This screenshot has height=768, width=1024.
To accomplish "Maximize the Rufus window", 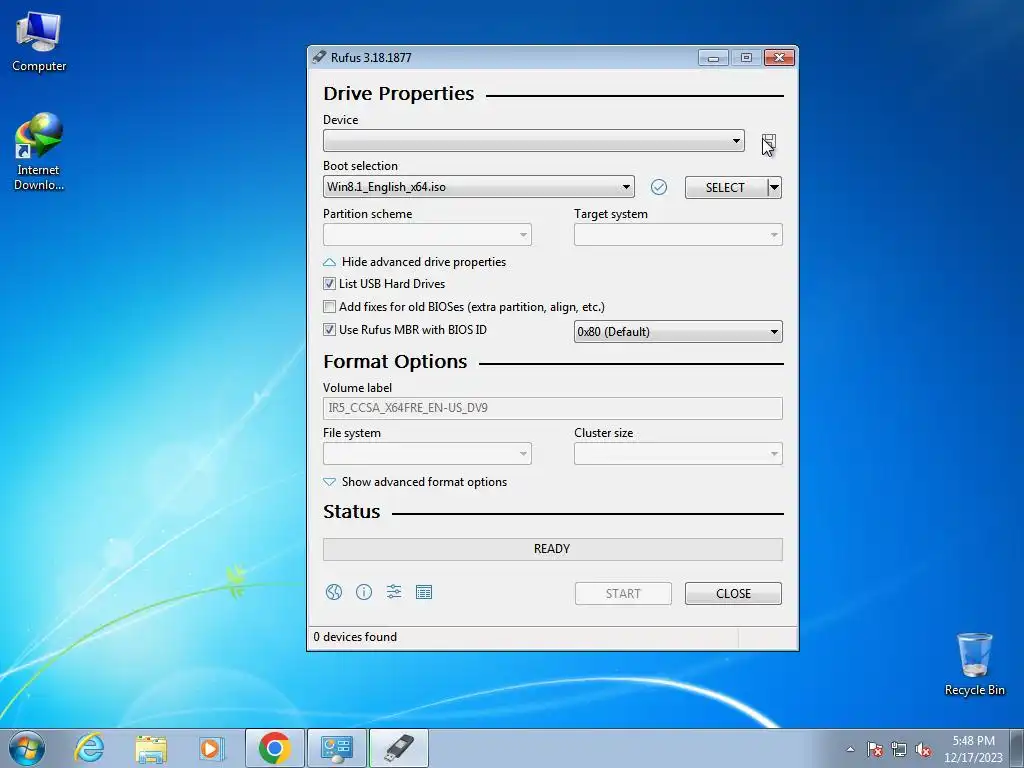I will pos(746,58).
